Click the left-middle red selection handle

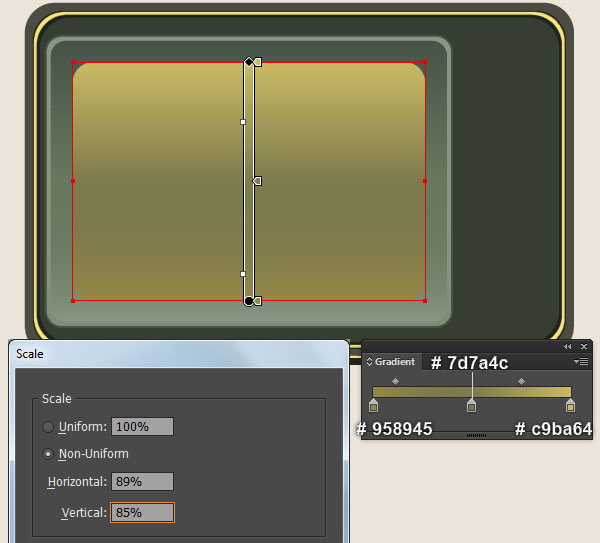tap(73, 181)
